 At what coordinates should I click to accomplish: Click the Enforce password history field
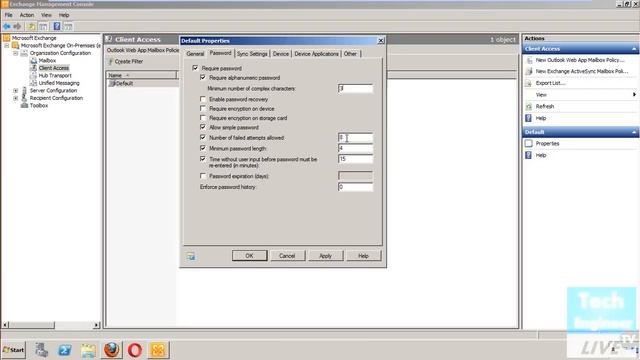(x=355, y=187)
